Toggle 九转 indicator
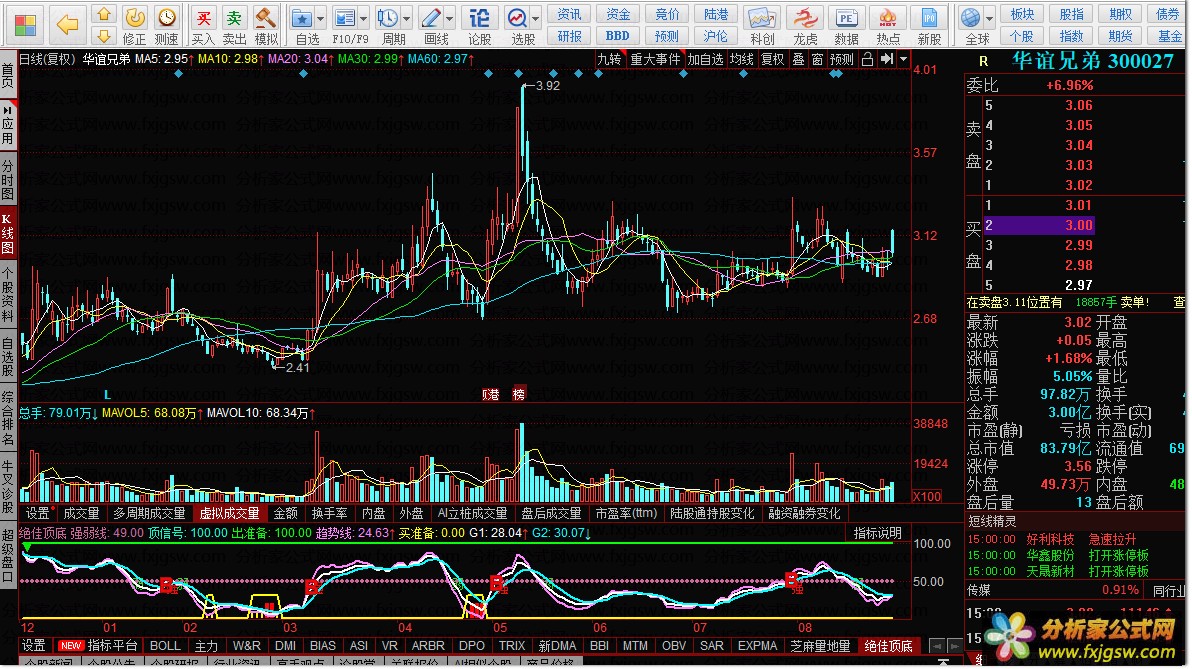This screenshot has width=1192, height=669. point(609,59)
